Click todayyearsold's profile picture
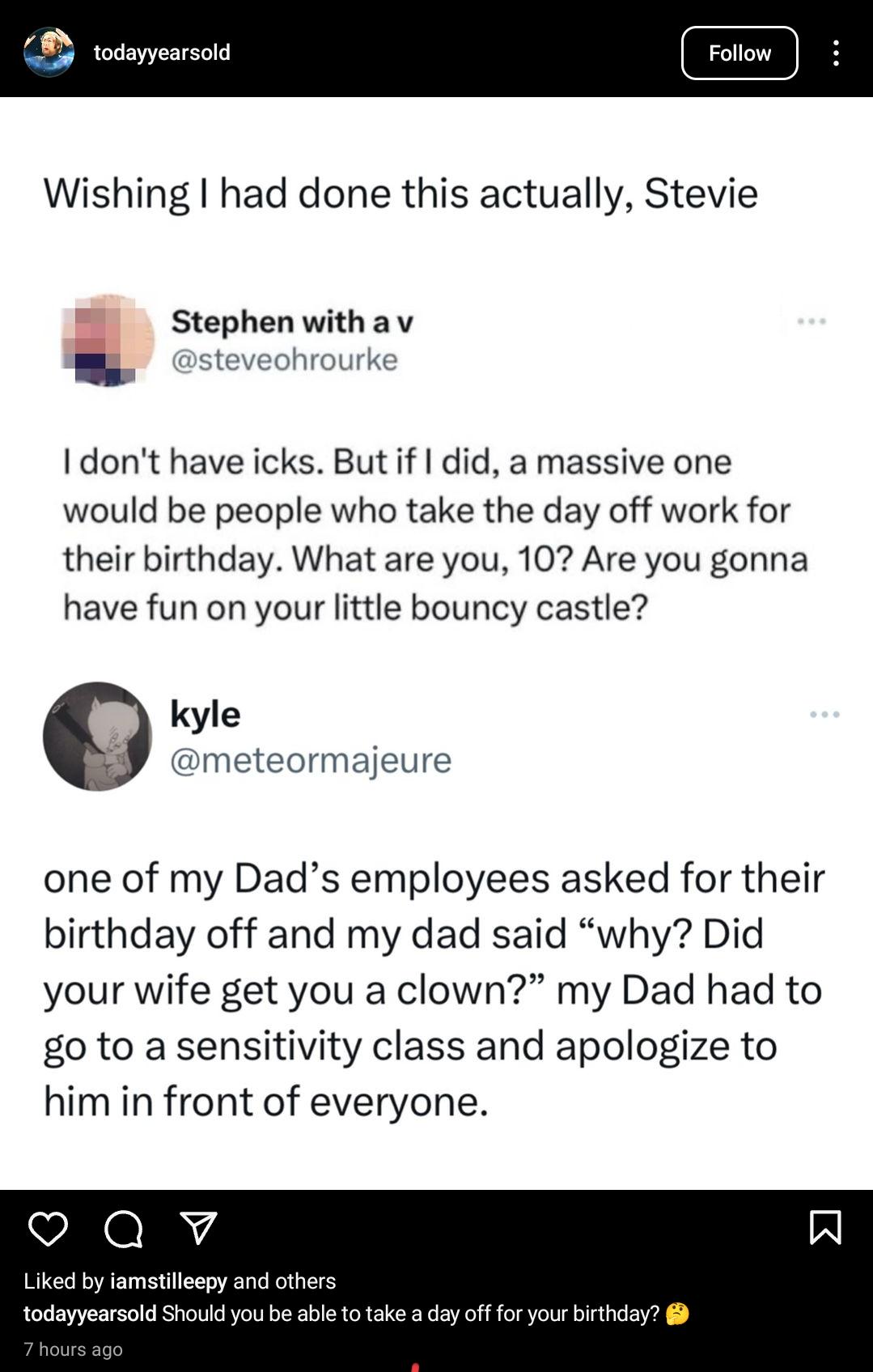873x1372 pixels. [x=50, y=53]
